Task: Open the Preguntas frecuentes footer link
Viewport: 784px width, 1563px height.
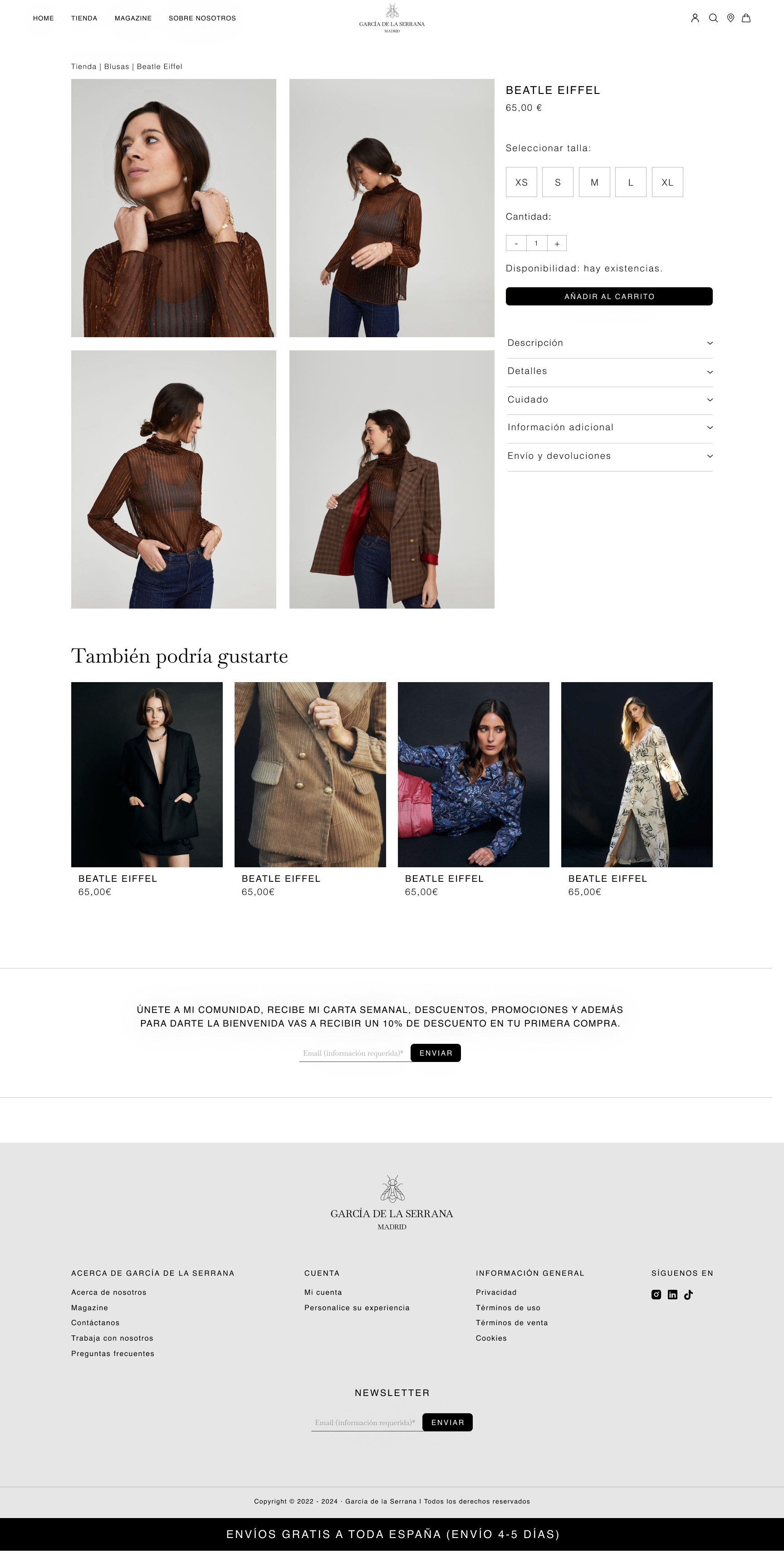Action: tap(113, 1354)
